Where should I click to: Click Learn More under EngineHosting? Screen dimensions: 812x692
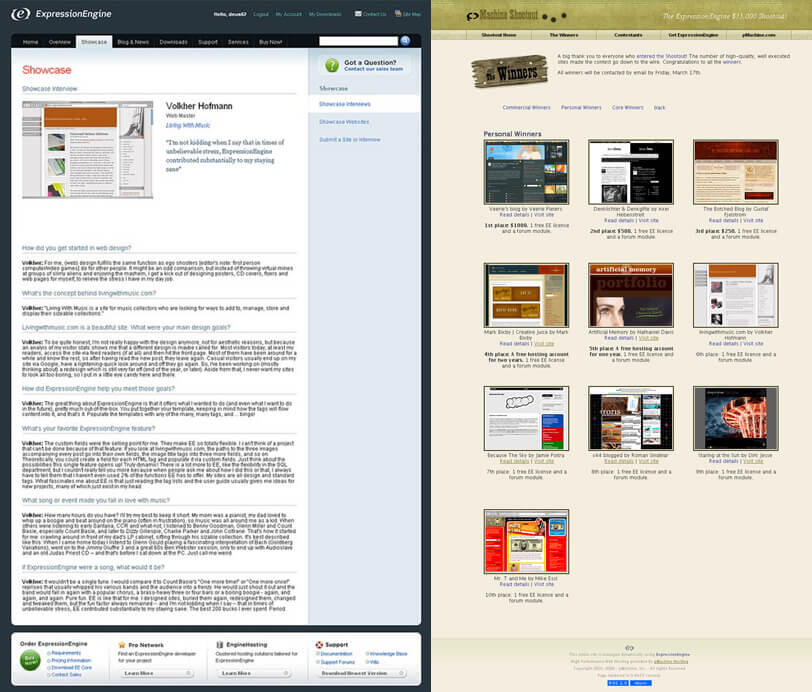pos(237,673)
